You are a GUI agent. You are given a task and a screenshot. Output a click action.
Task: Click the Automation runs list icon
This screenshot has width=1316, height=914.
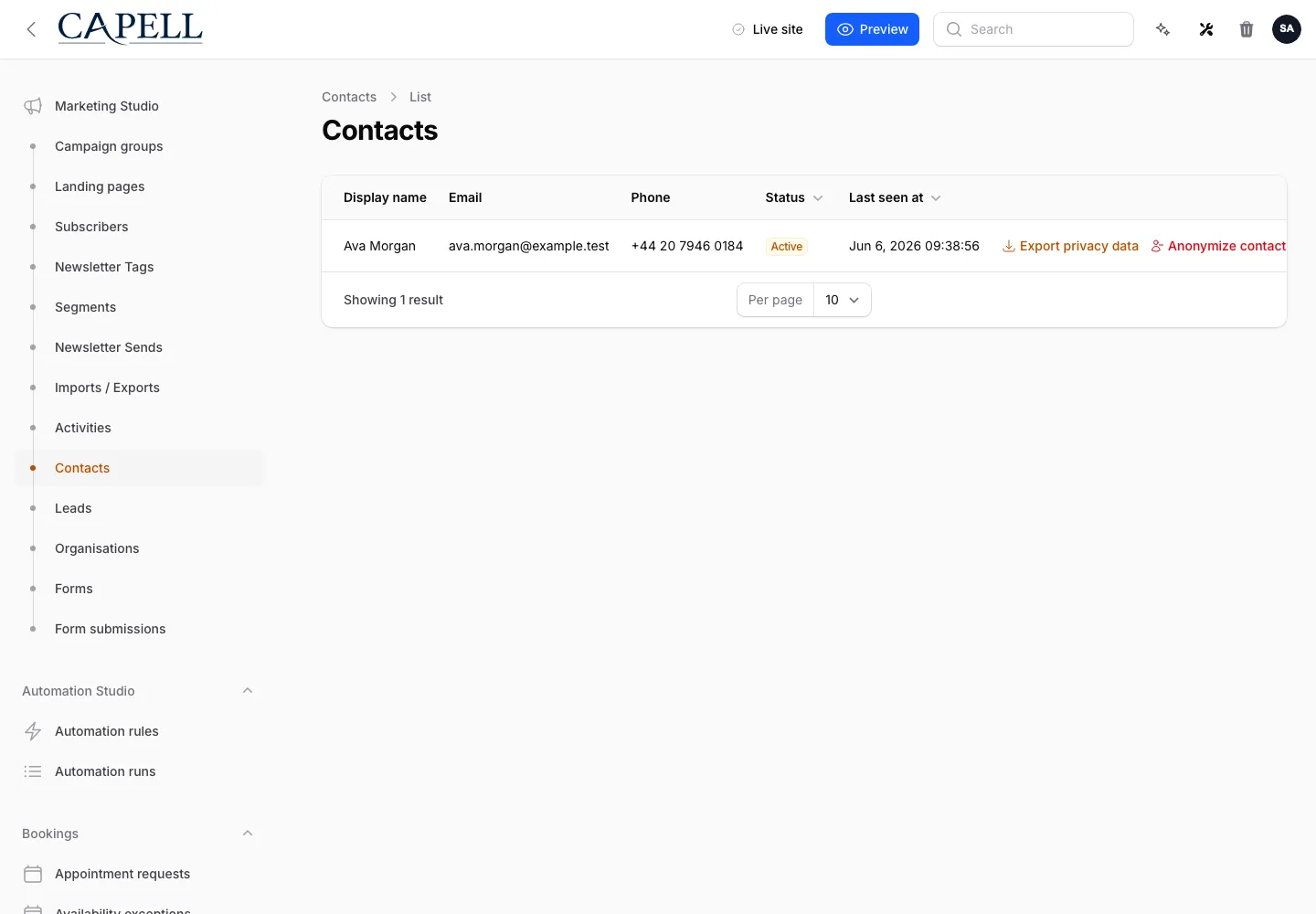click(33, 771)
